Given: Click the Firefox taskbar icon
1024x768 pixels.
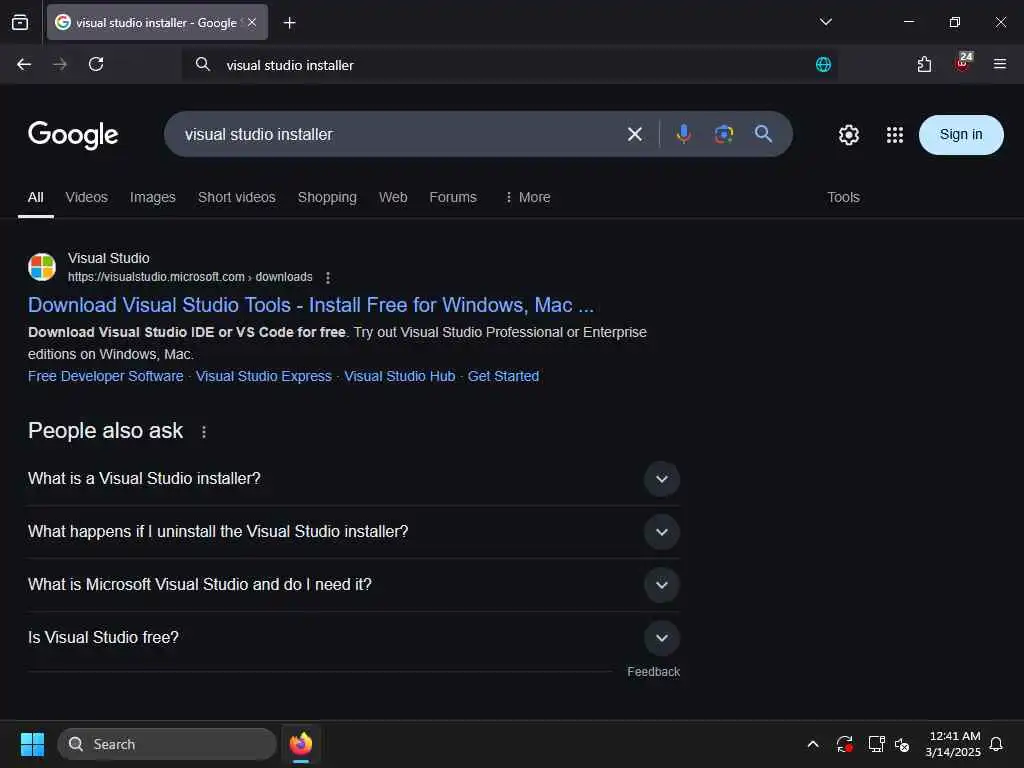Looking at the screenshot, I should [301, 744].
